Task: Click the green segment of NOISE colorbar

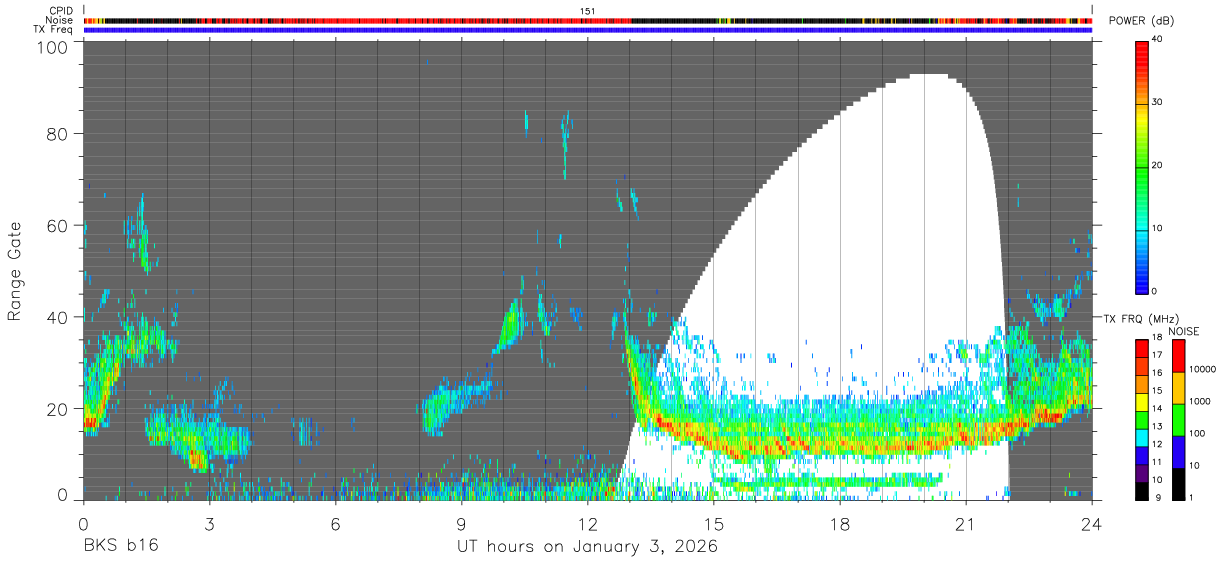Action: (1177, 420)
